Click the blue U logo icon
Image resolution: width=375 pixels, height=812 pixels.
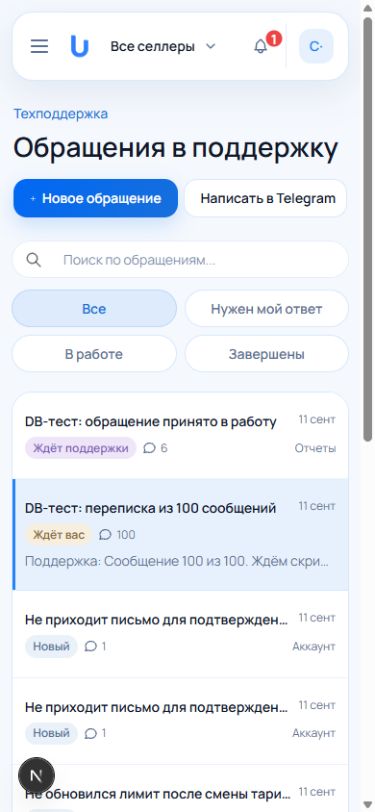(79, 47)
